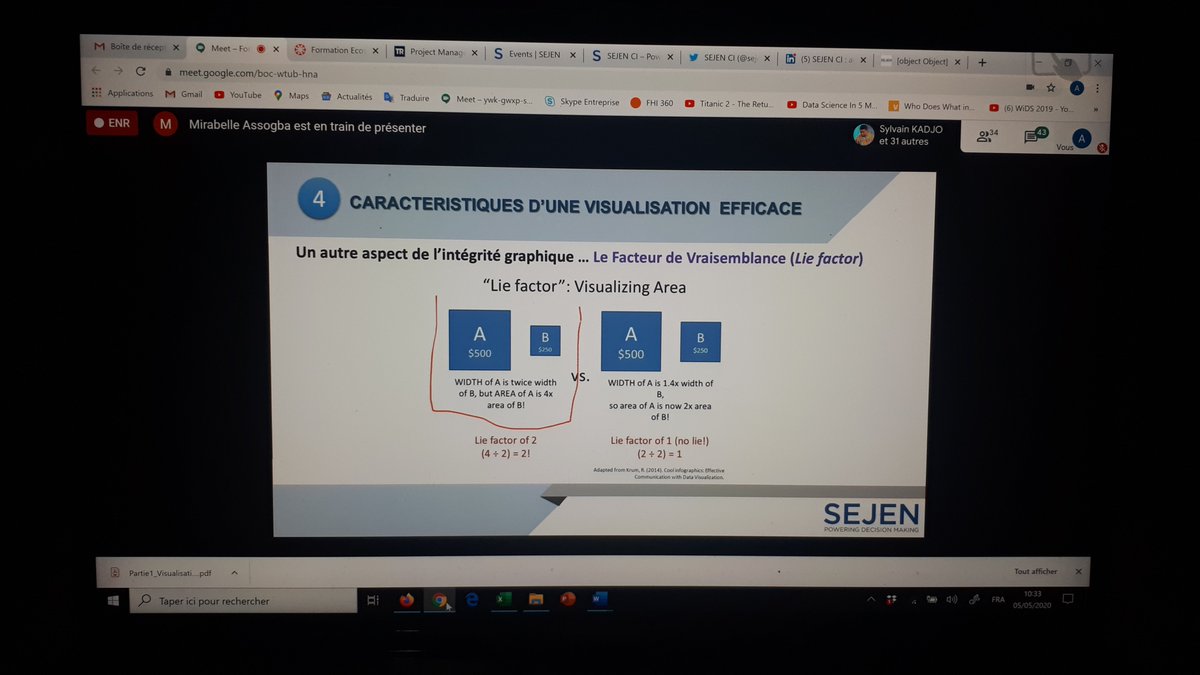The width and height of the screenshot is (1200, 675).
Task: Open the Actualités bookmark
Action: click(347, 97)
